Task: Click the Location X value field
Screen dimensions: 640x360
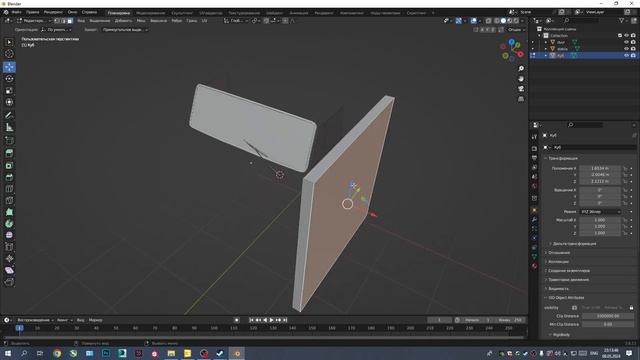Action: pos(600,168)
